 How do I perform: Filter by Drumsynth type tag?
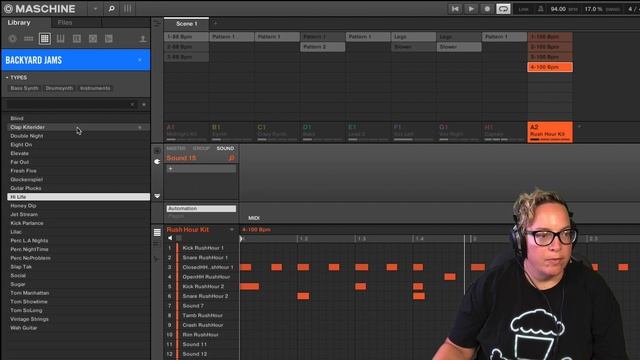coord(59,88)
